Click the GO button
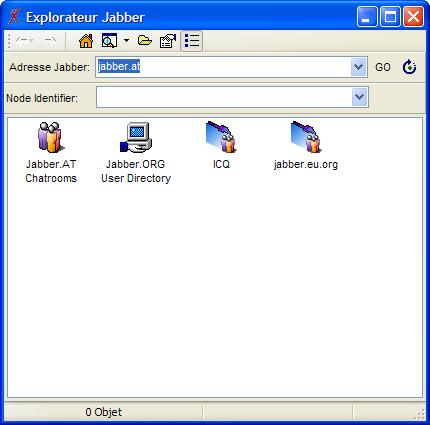The width and height of the screenshot is (430, 425). (383, 67)
